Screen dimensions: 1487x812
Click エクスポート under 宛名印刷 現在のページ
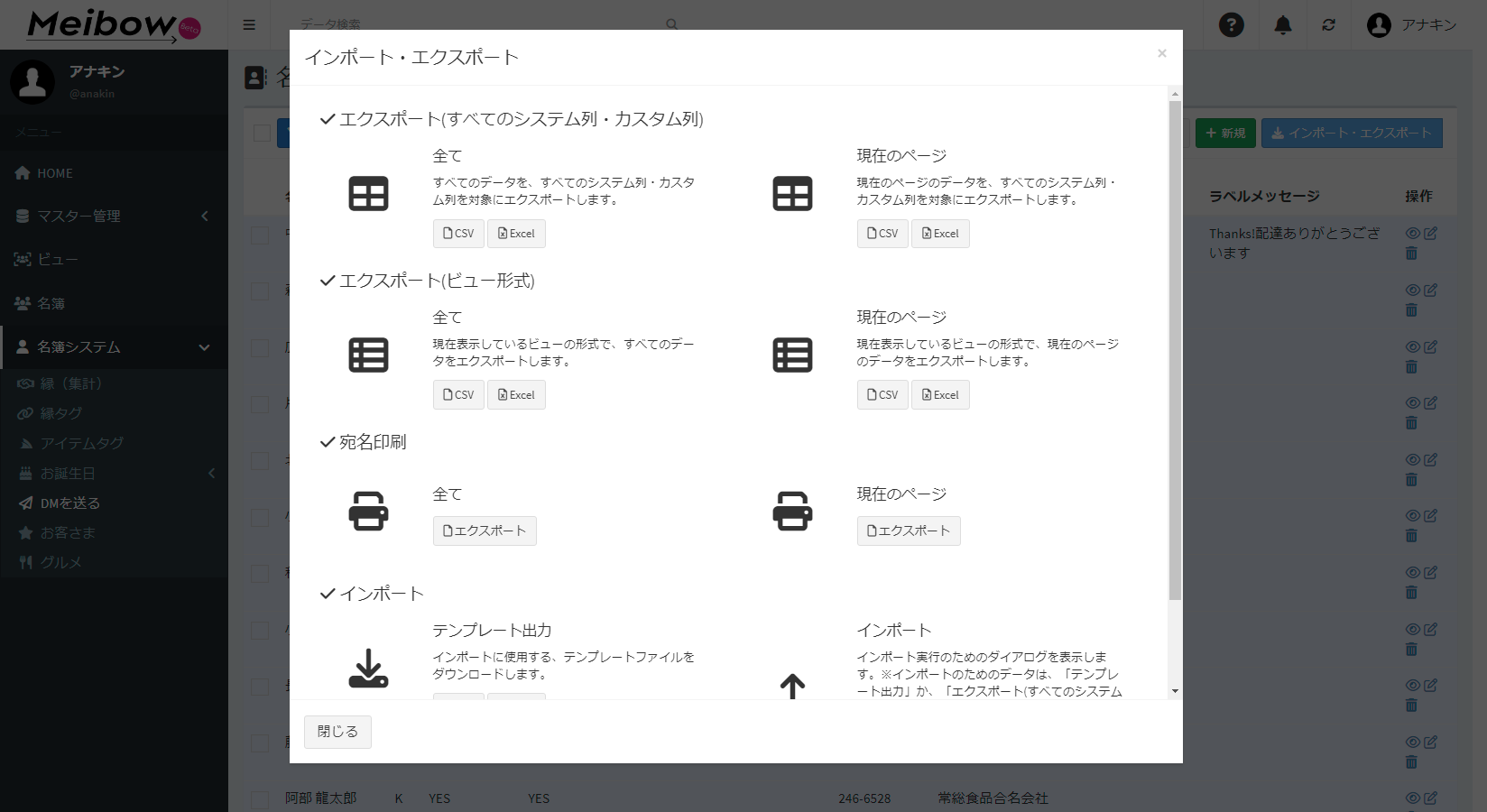pos(909,531)
